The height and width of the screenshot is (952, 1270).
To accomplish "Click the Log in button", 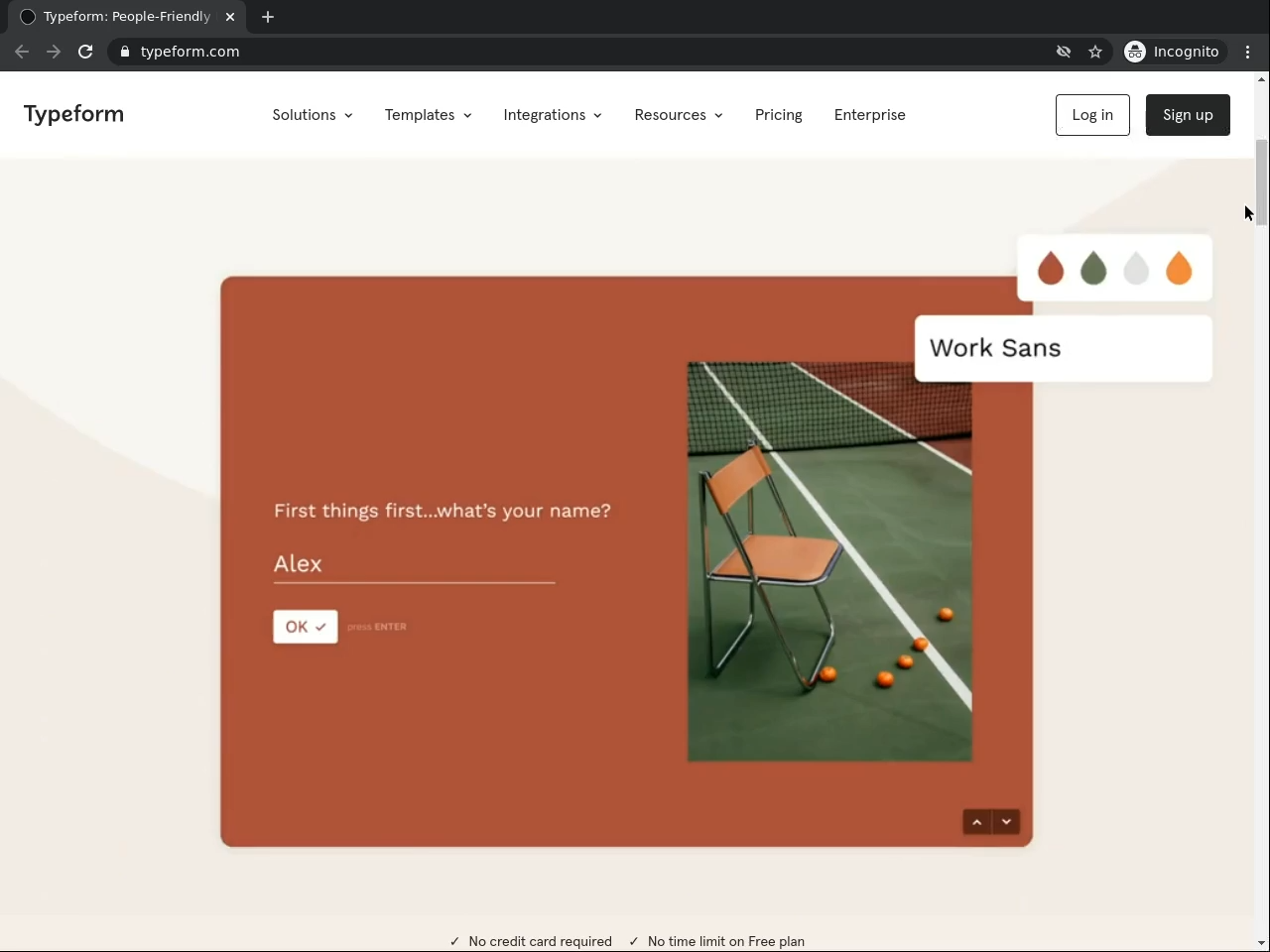I will click(x=1092, y=115).
